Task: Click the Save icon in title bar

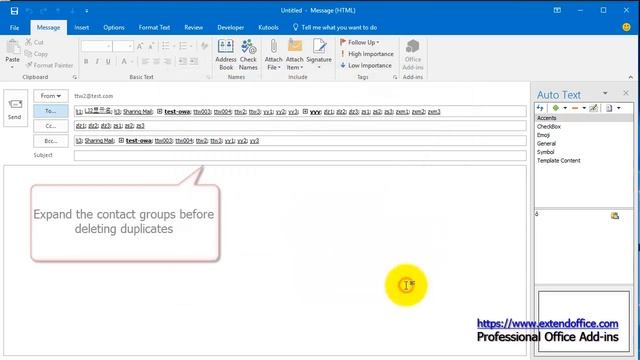Action: pyautogui.click(x=14, y=11)
